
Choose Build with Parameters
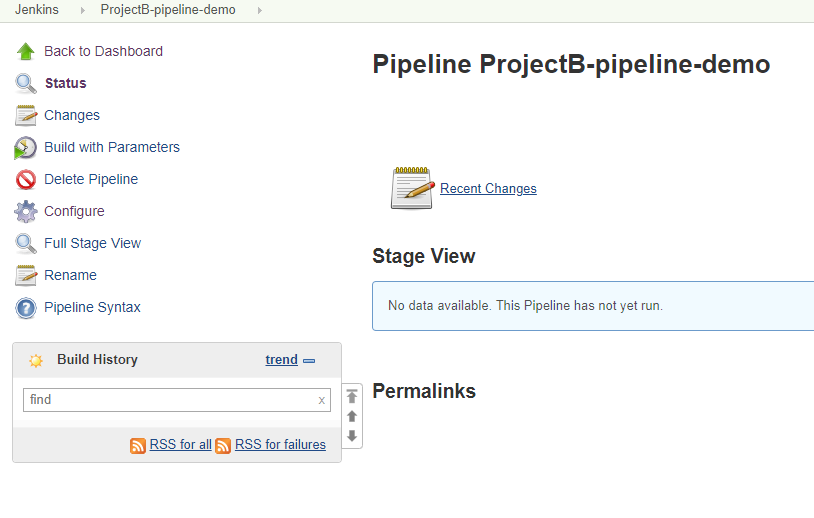pos(112,147)
